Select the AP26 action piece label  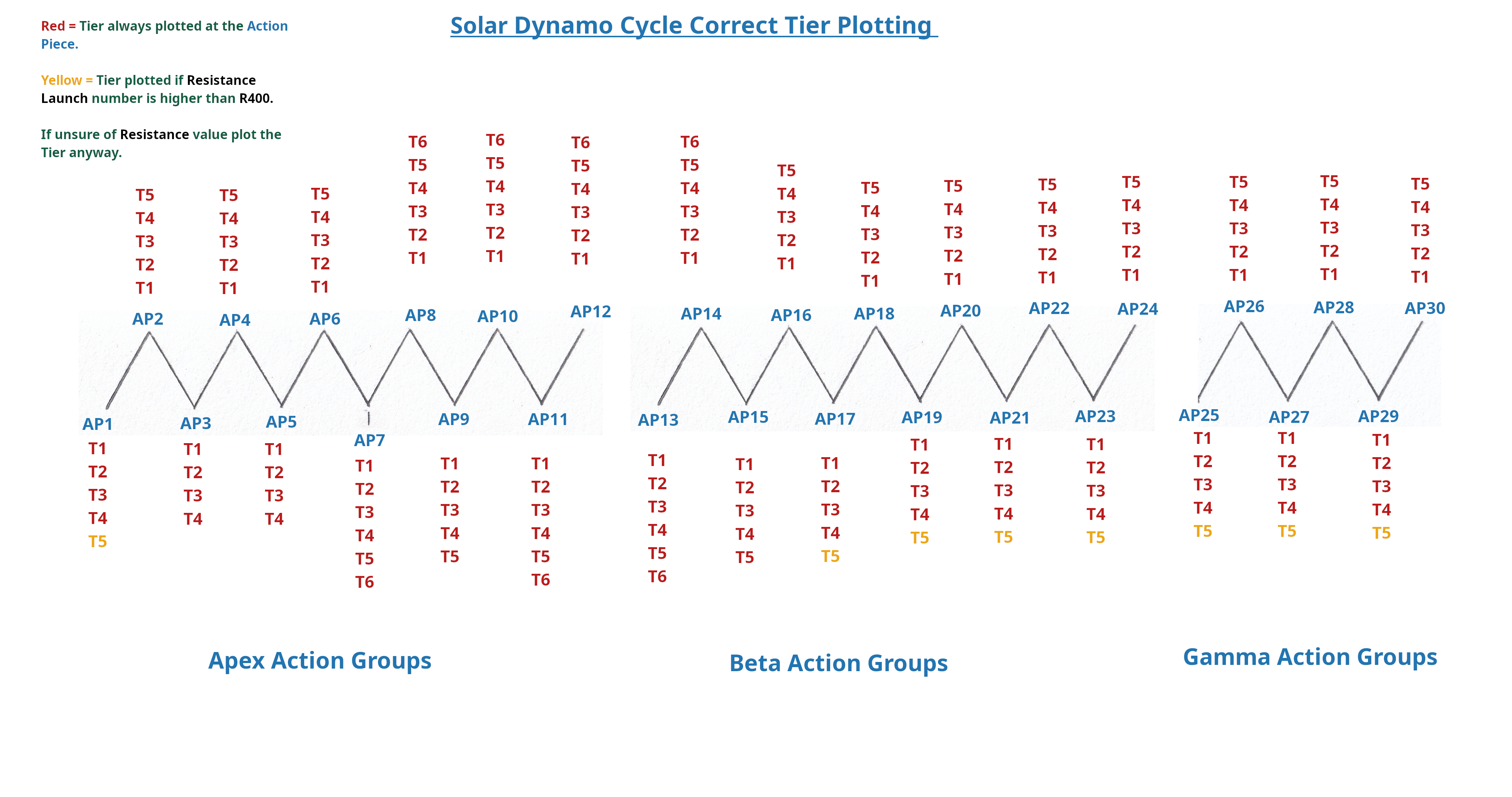tap(1244, 306)
